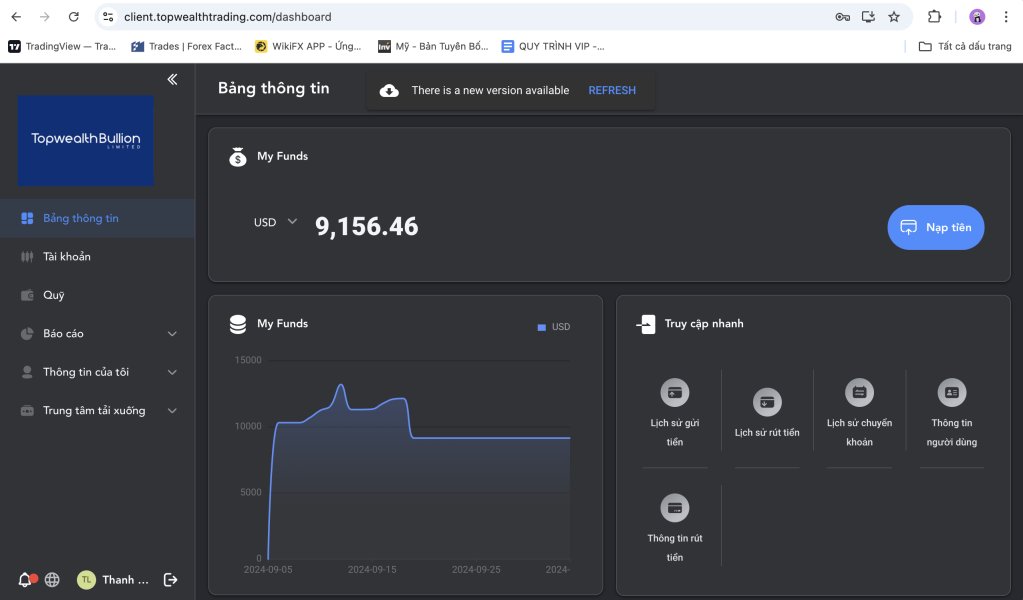Select Quỹ in the sidebar
Image resolution: width=1023 pixels, height=600 pixels.
[x=53, y=295]
